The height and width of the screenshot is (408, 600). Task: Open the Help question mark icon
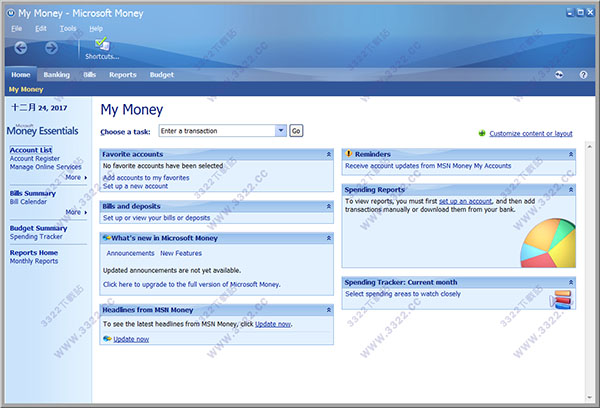point(583,75)
